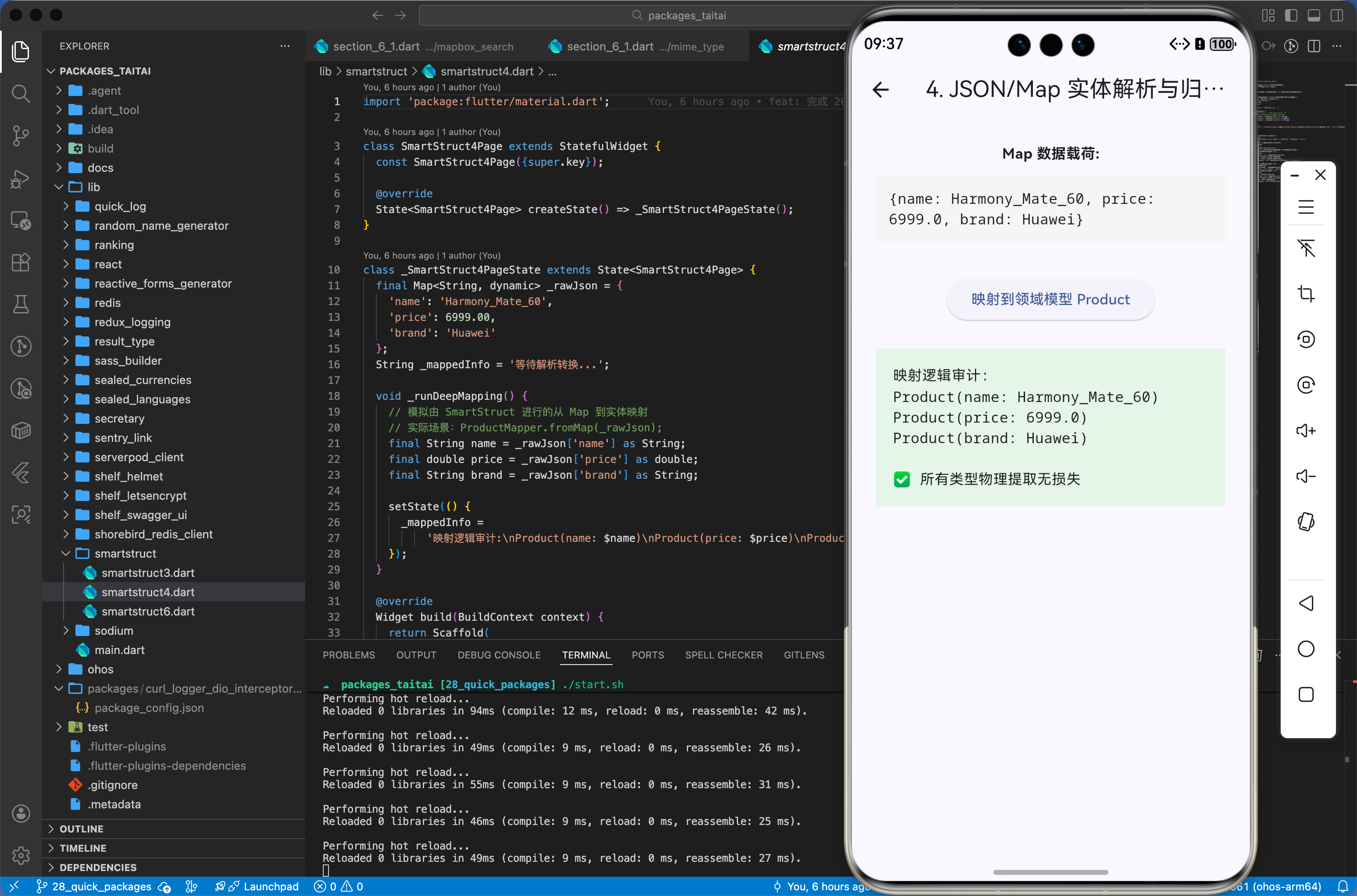This screenshot has height=896, width=1357.
Task: Open the Run and Debug view
Action: [x=21, y=178]
